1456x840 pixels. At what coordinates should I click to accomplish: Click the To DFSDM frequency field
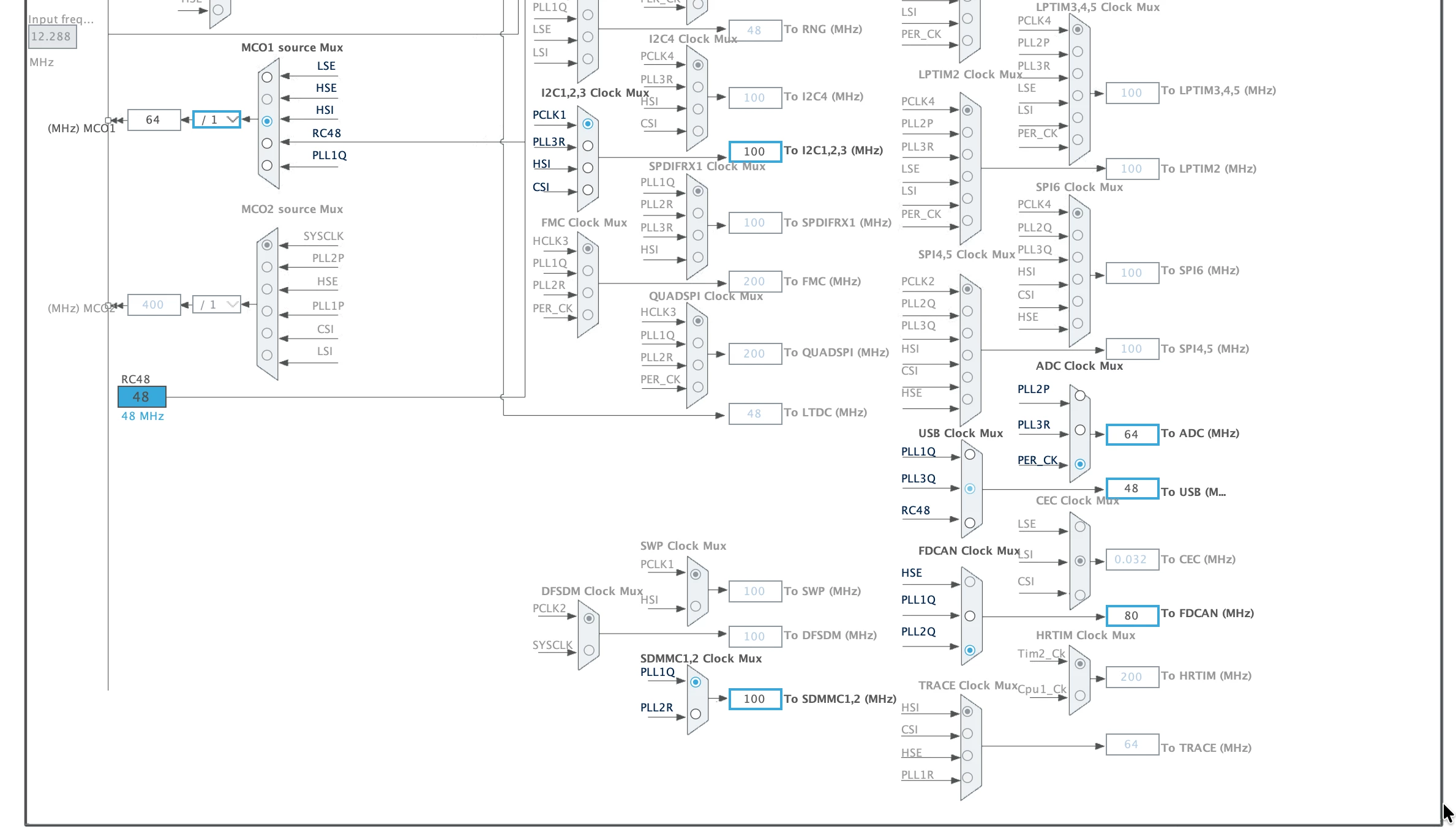pos(755,636)
